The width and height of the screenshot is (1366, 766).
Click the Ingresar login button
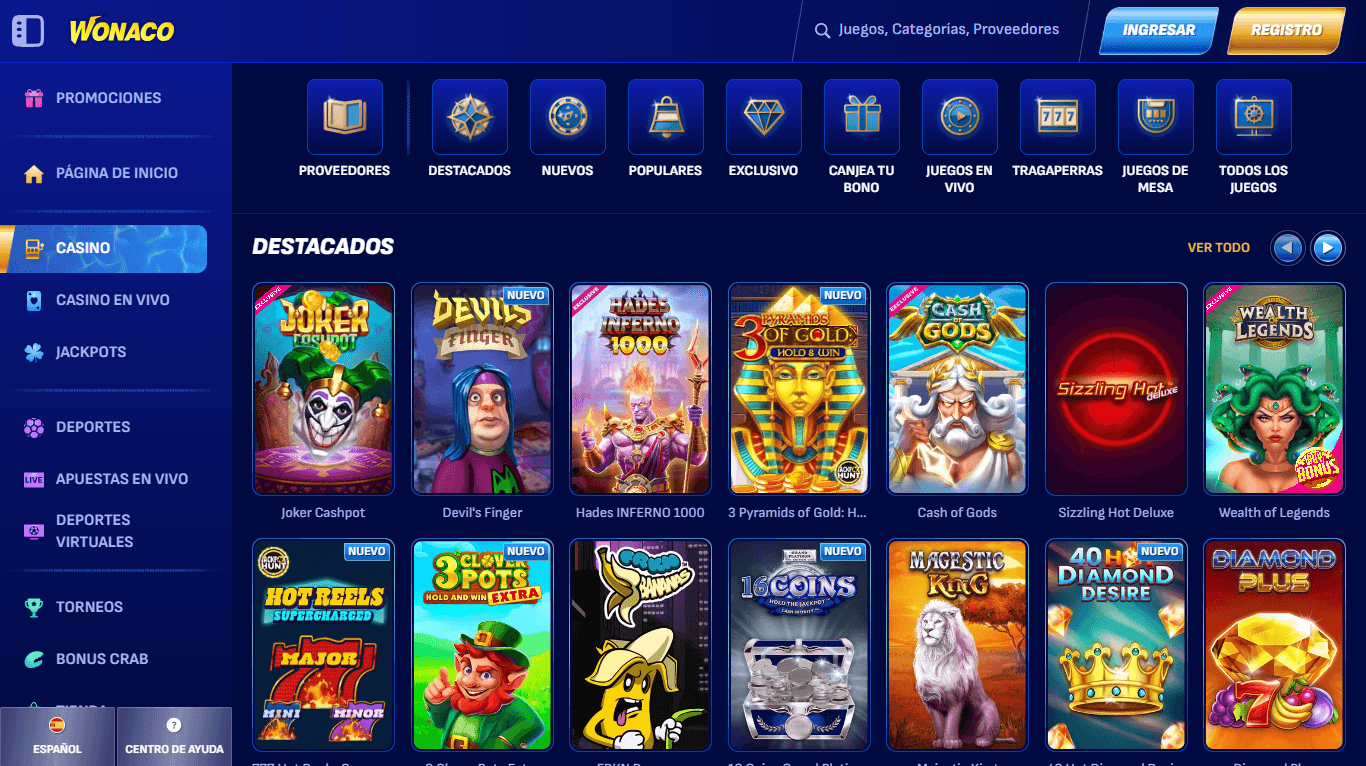[x=1158, y=30]
